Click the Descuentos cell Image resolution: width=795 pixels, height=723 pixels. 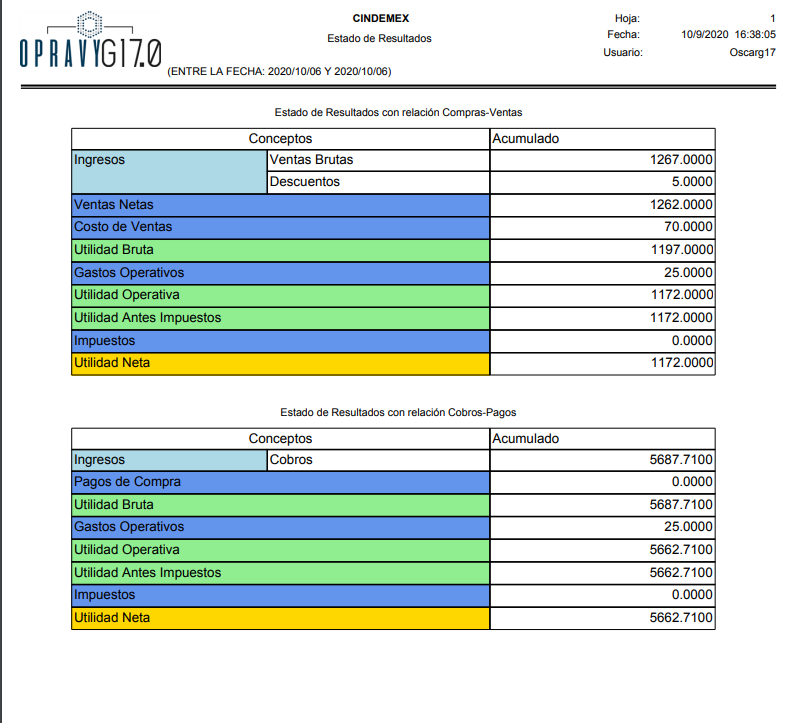click(x=378, y=183)
